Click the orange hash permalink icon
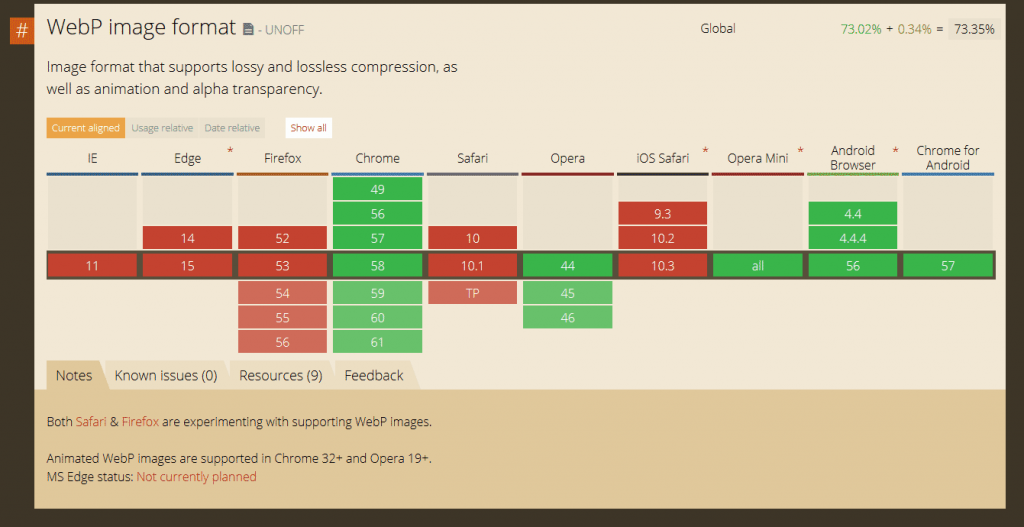The image size is (1024, 527). [22, 30]
